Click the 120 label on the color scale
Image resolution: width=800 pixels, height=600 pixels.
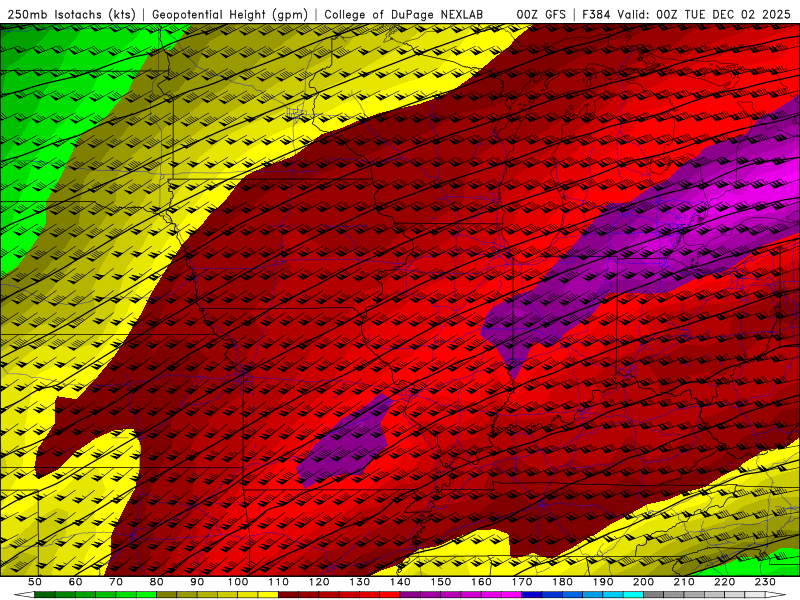tap(319, 582)
